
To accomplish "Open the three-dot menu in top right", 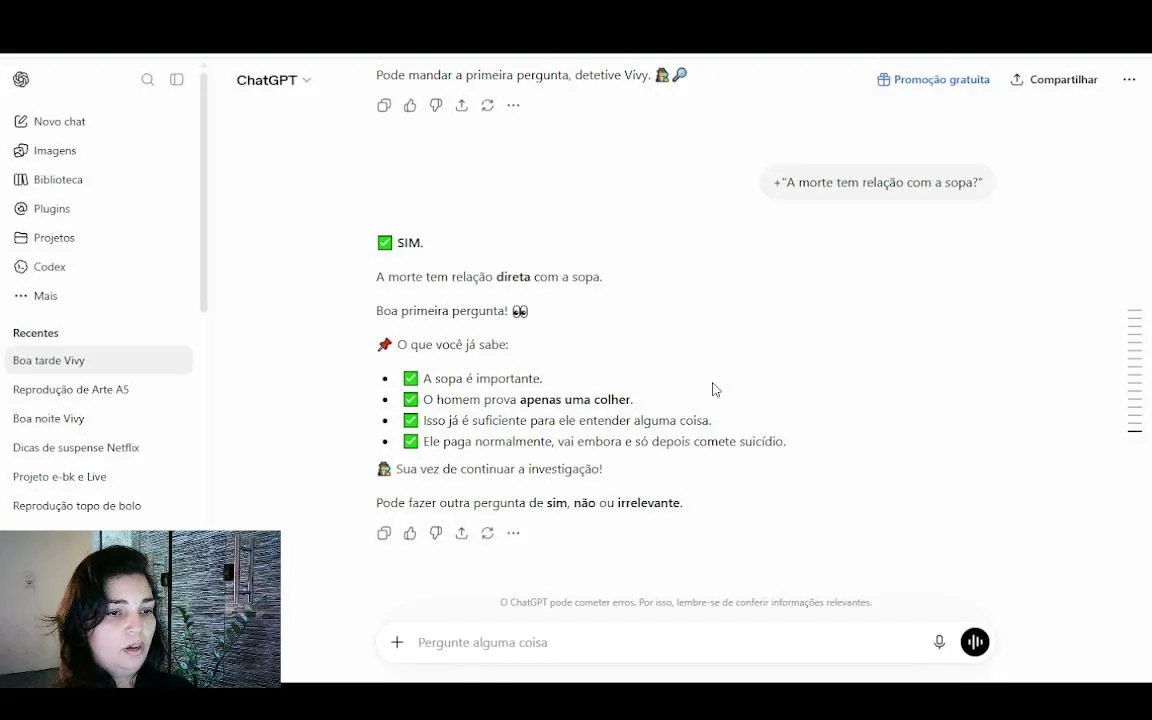I will 1129,79.
